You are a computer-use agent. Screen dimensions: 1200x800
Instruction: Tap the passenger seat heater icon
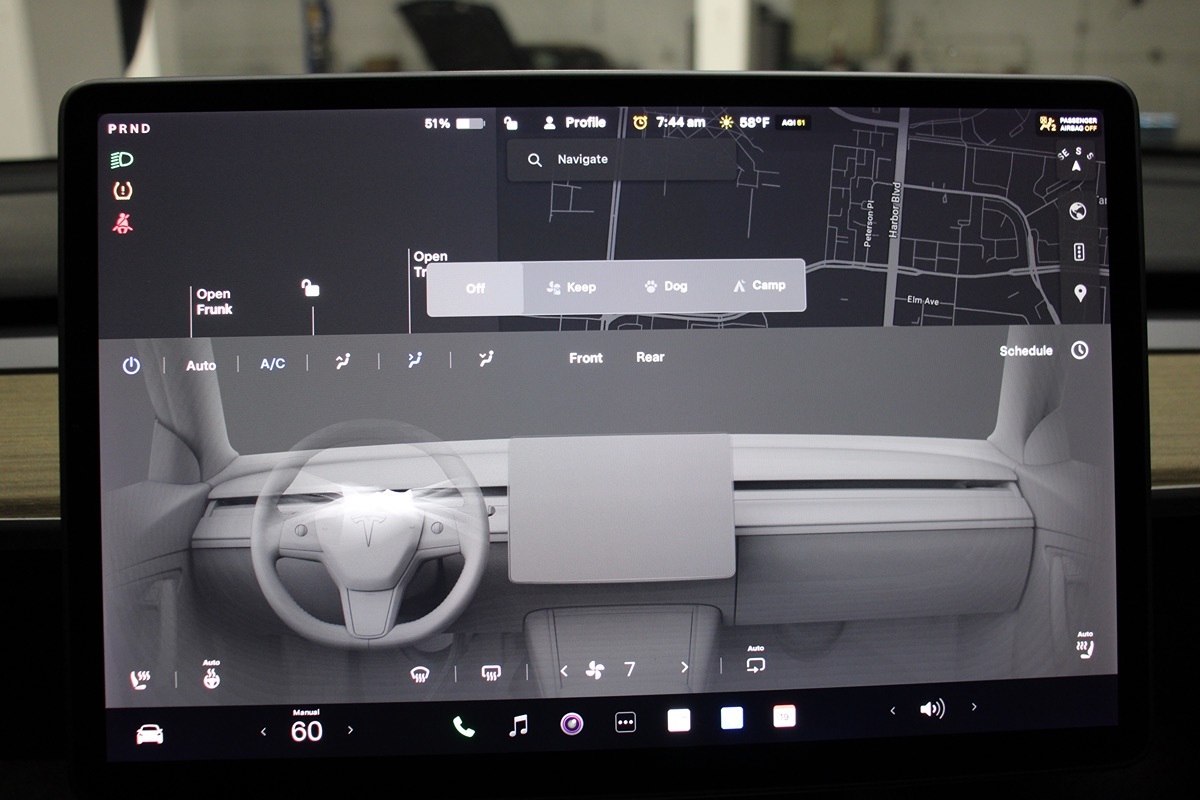click(1085, 648)
